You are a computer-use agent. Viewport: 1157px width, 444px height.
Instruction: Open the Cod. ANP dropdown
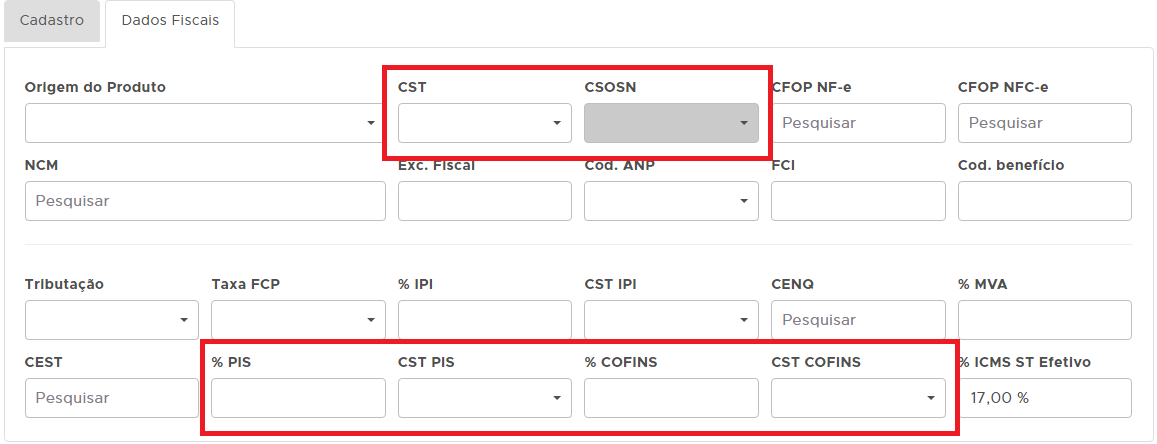(x=671, y=201)
